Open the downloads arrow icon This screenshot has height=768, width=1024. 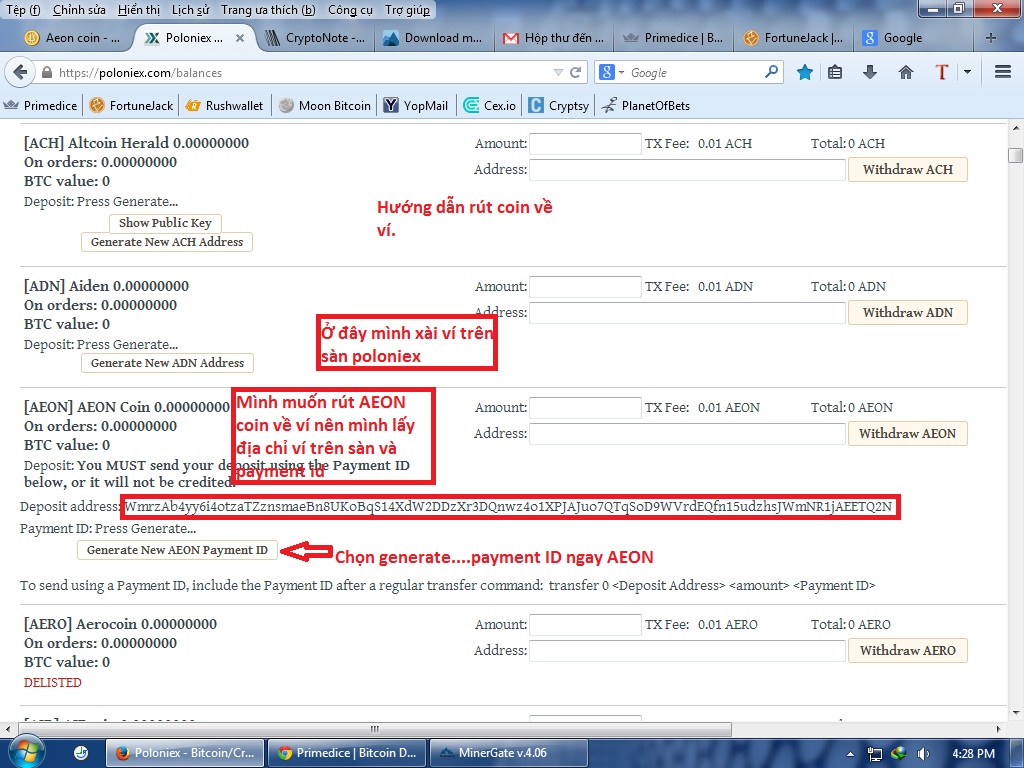pos(869,72)
